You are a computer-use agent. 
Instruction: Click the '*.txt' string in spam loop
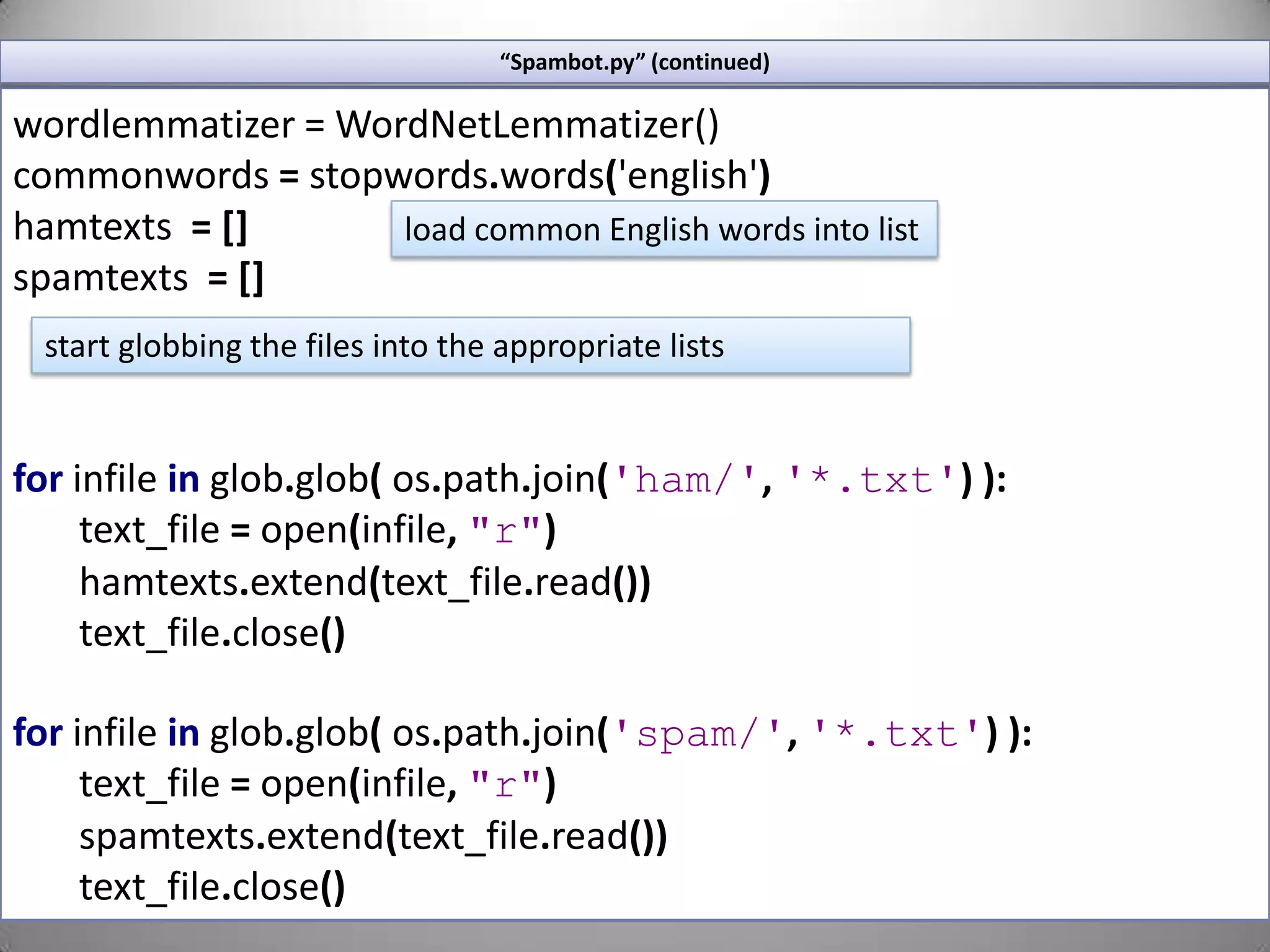coord(897,734)
